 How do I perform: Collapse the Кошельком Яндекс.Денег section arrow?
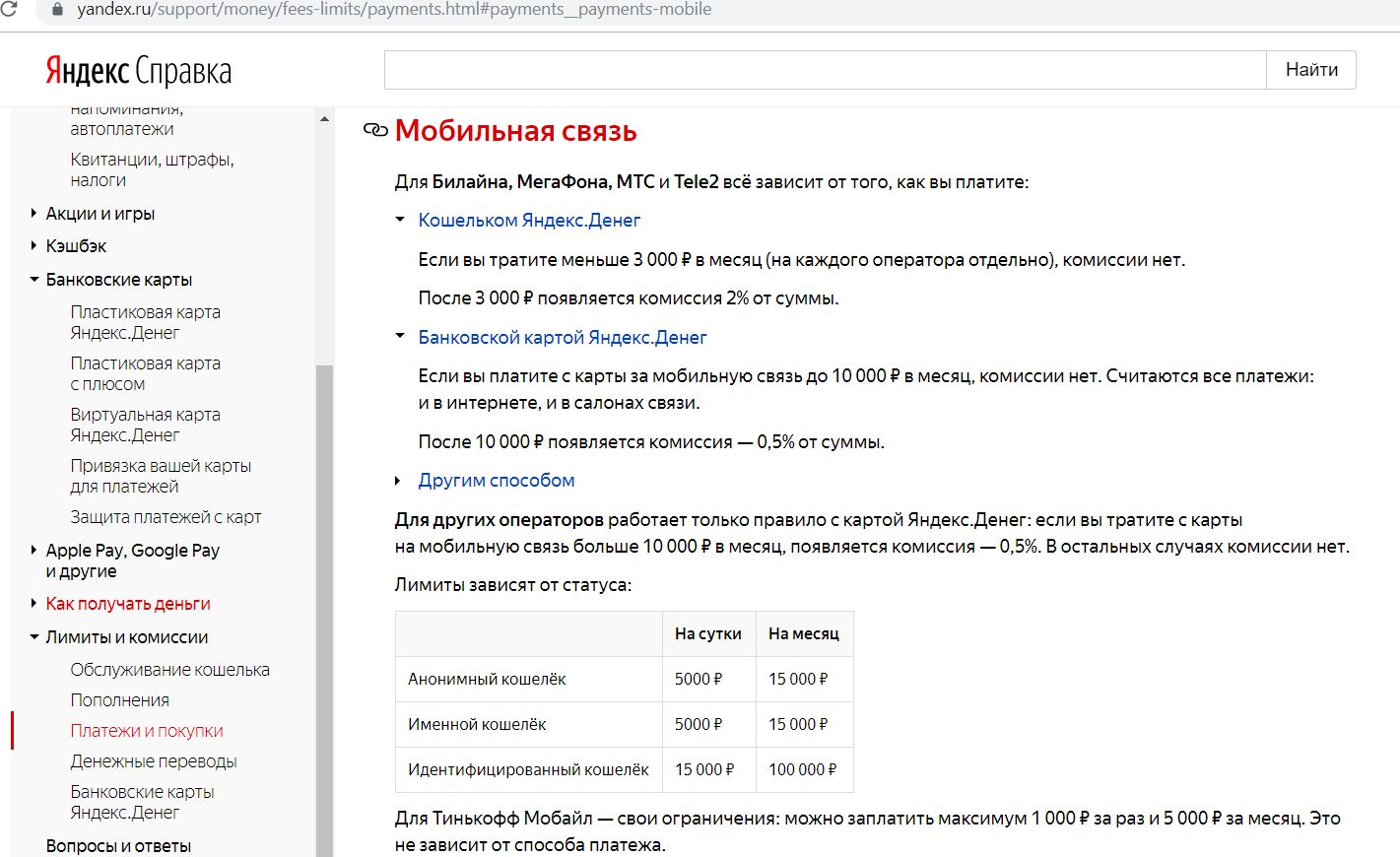400,220
